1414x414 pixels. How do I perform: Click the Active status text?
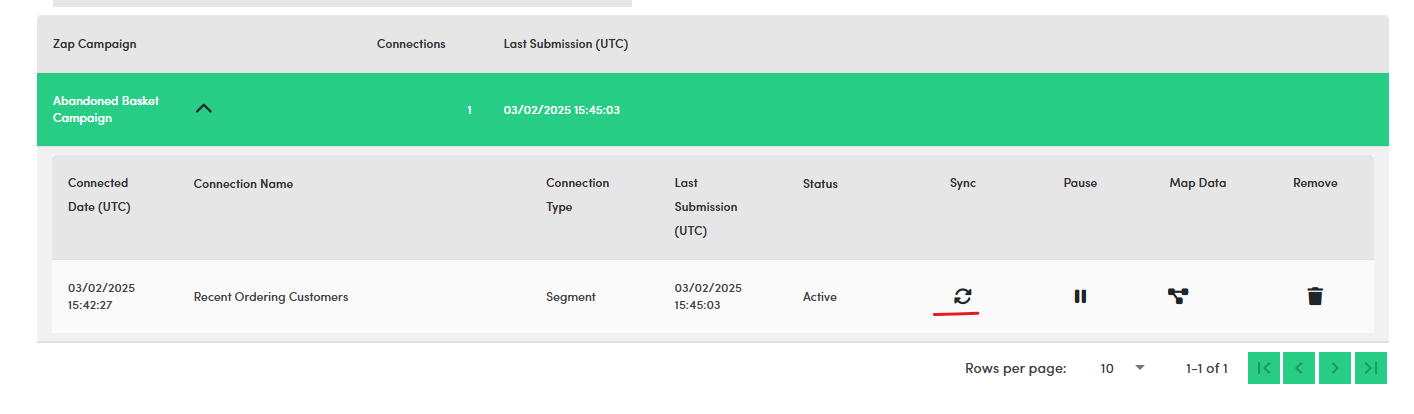pyautogui.click(x=820, y=297)
